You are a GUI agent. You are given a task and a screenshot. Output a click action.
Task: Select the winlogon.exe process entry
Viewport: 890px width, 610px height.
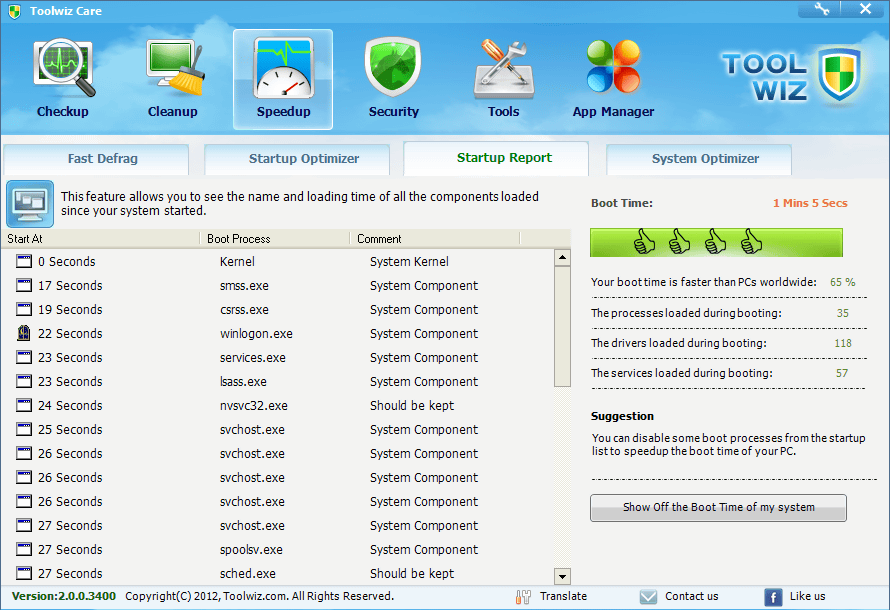point(256,334)
